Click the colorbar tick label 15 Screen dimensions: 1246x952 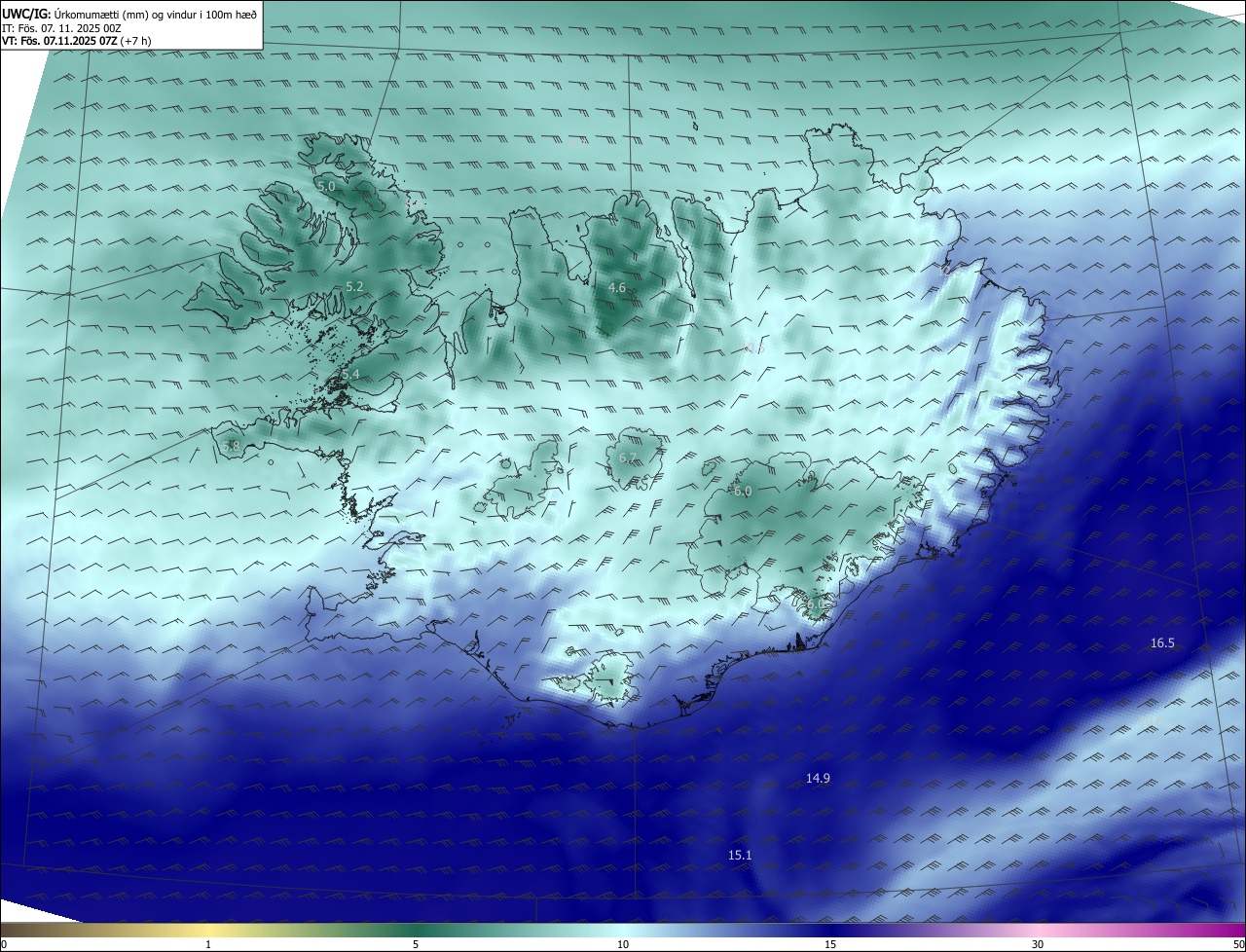point(830,944)
